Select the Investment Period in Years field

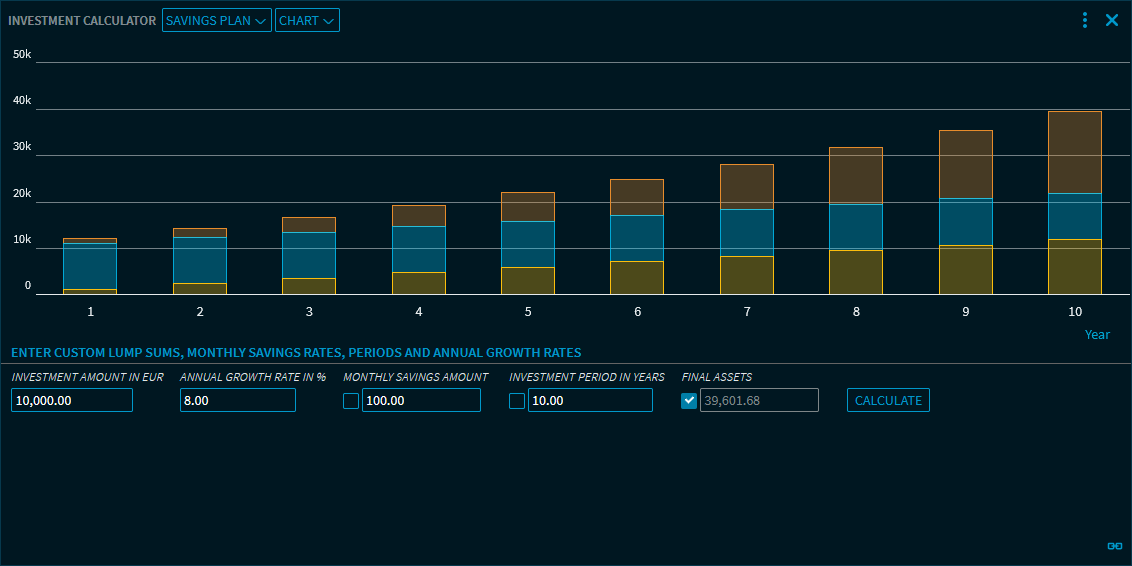(590, 400)
